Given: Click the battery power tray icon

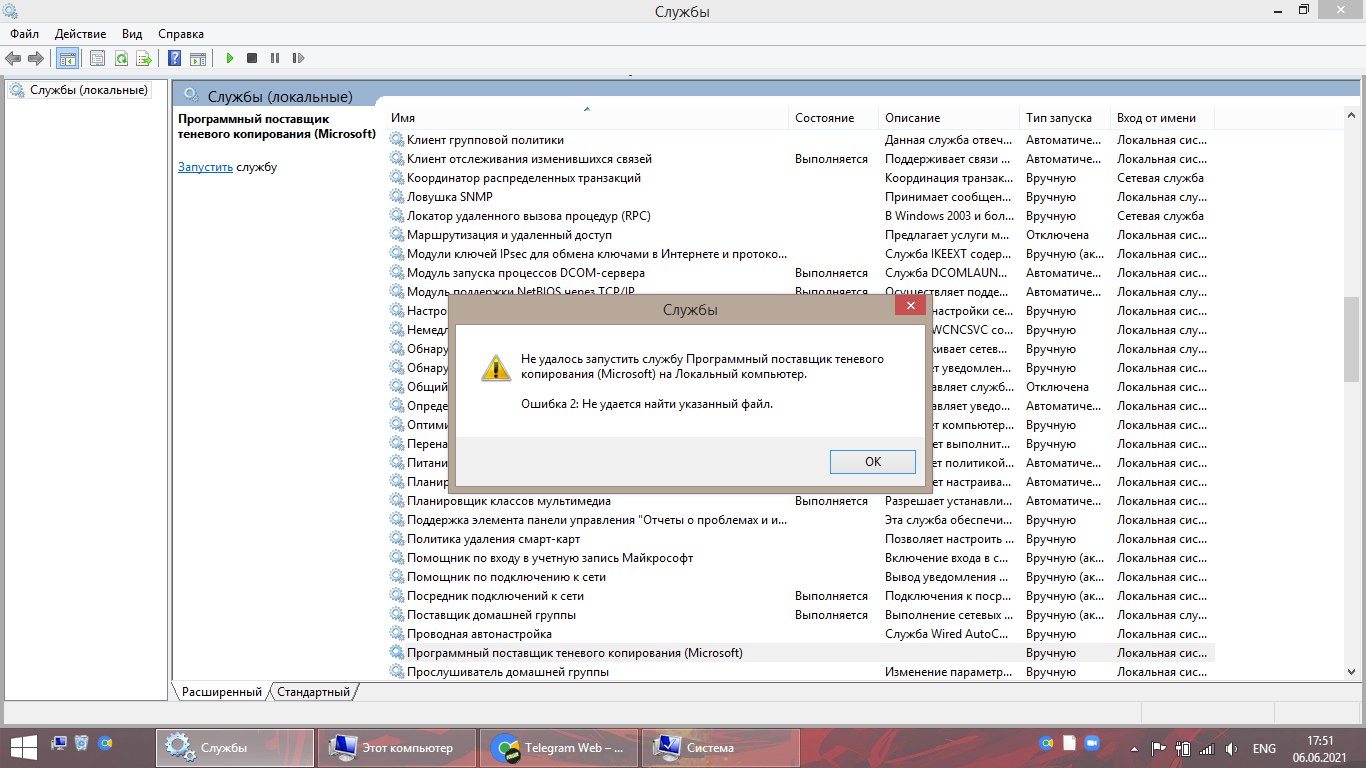Looking at the screenshot, I should (1183, 748).
